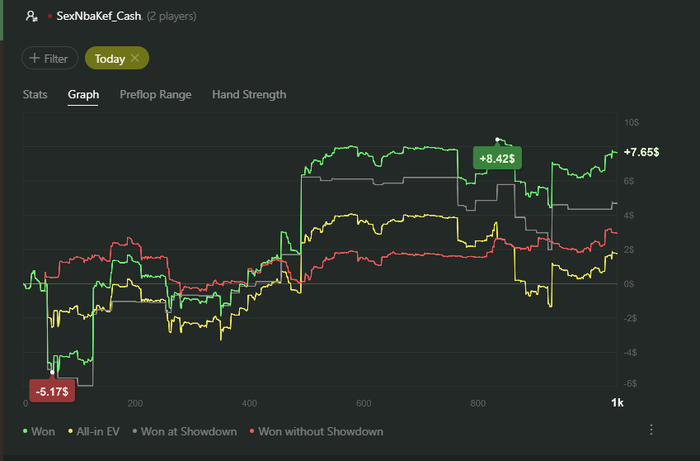Toggle the All-in EV yellow series in the legend
This screenshot has height=461, width=700.
point(94,432)
